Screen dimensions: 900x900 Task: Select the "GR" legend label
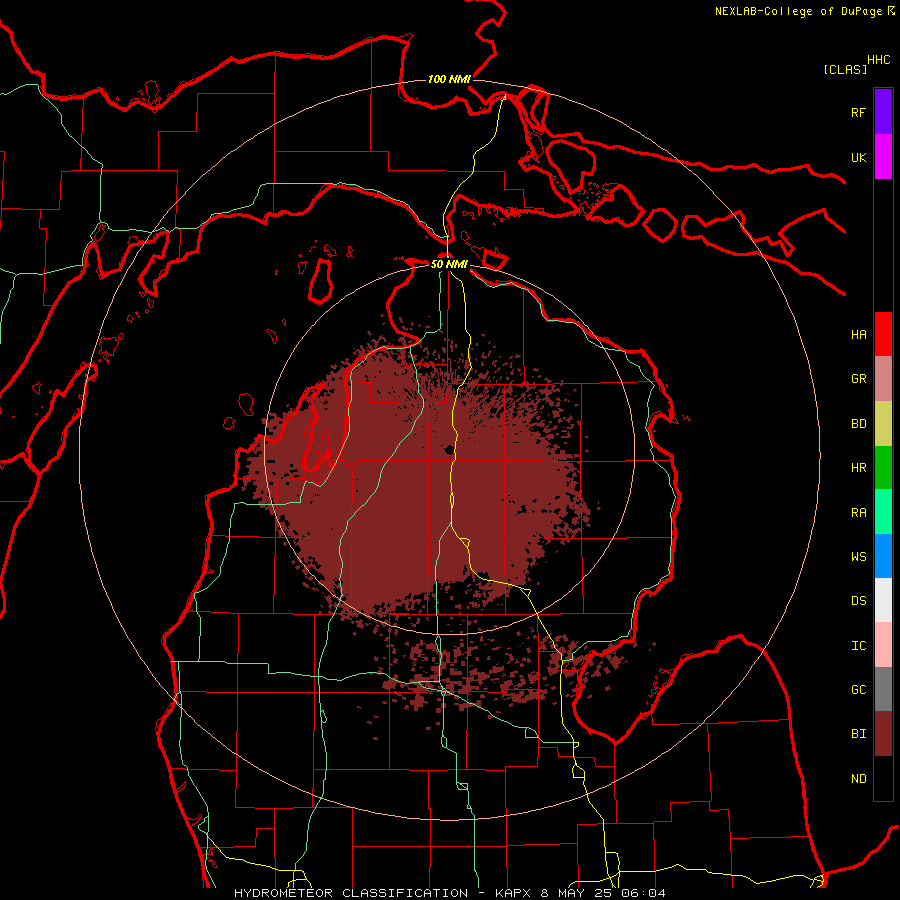[858, 379]
